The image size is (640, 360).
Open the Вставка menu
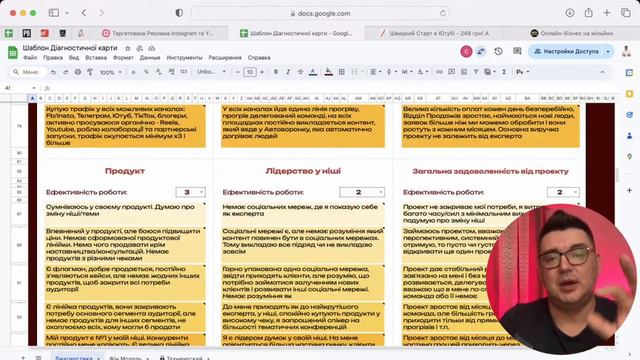click(96, 58)
